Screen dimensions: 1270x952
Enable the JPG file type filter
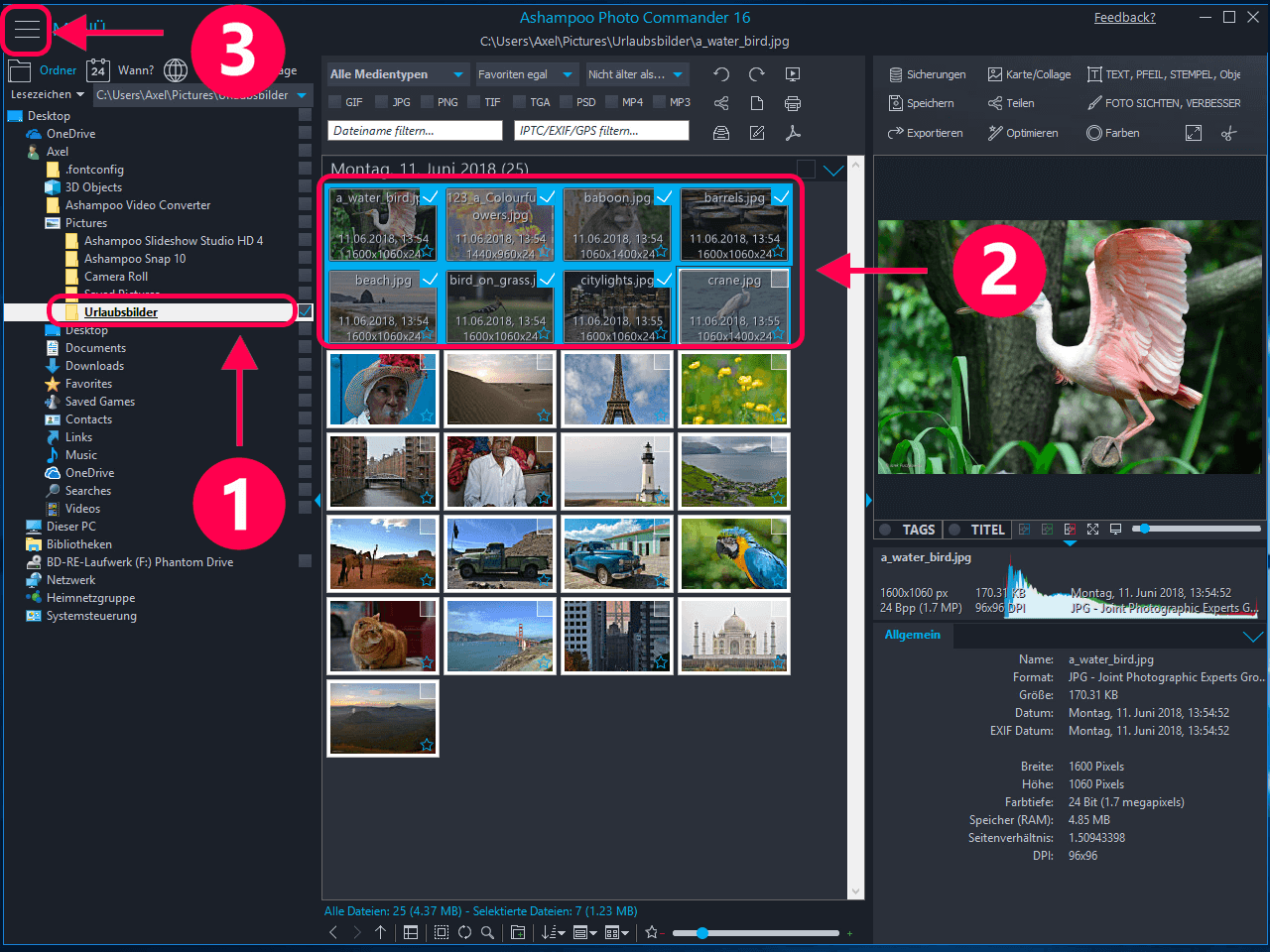(x=381, y=102)
